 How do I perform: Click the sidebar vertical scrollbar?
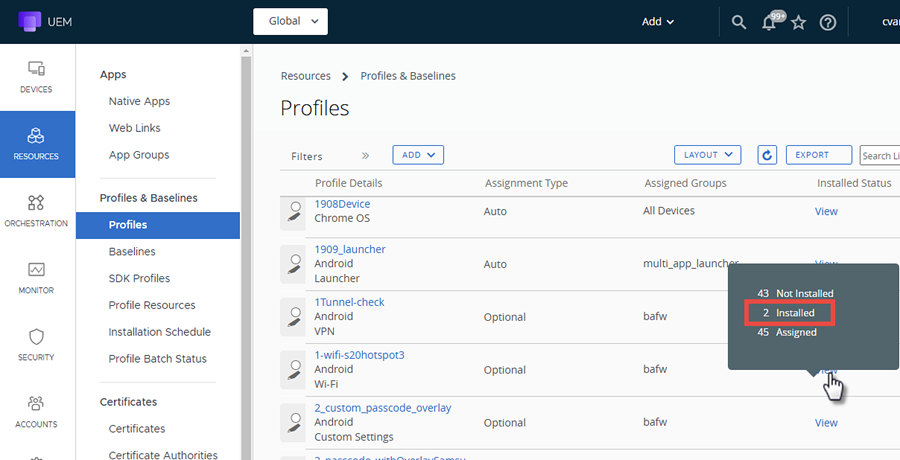click(x=246, y=258)
